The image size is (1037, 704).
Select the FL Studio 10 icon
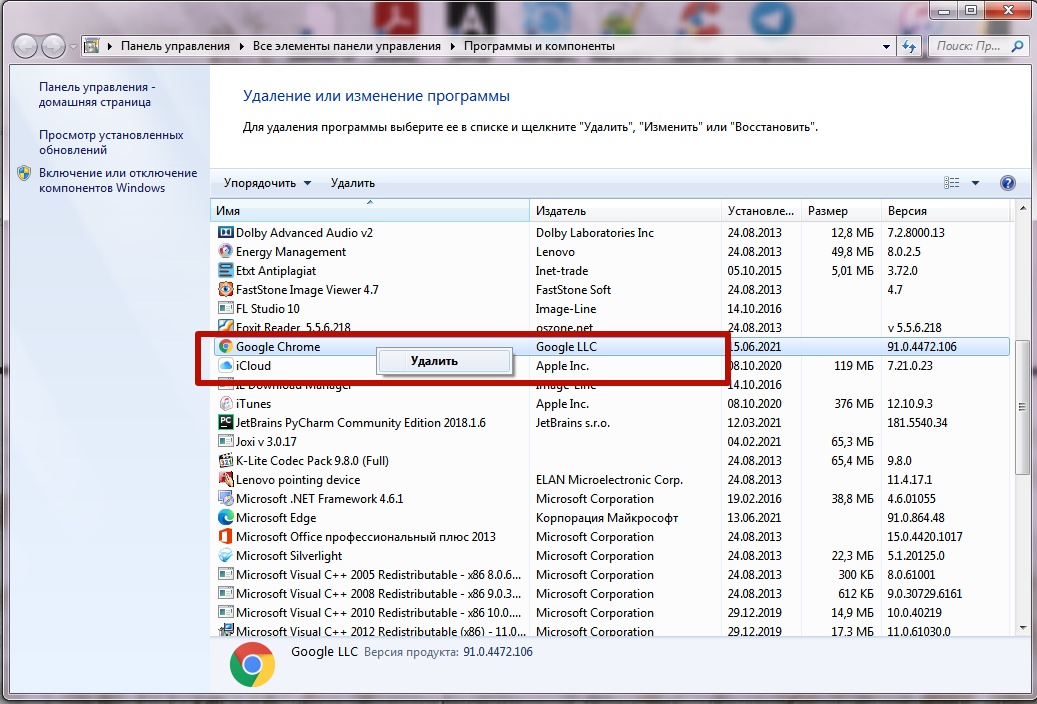pyautogui.click(x=226, y=309)
